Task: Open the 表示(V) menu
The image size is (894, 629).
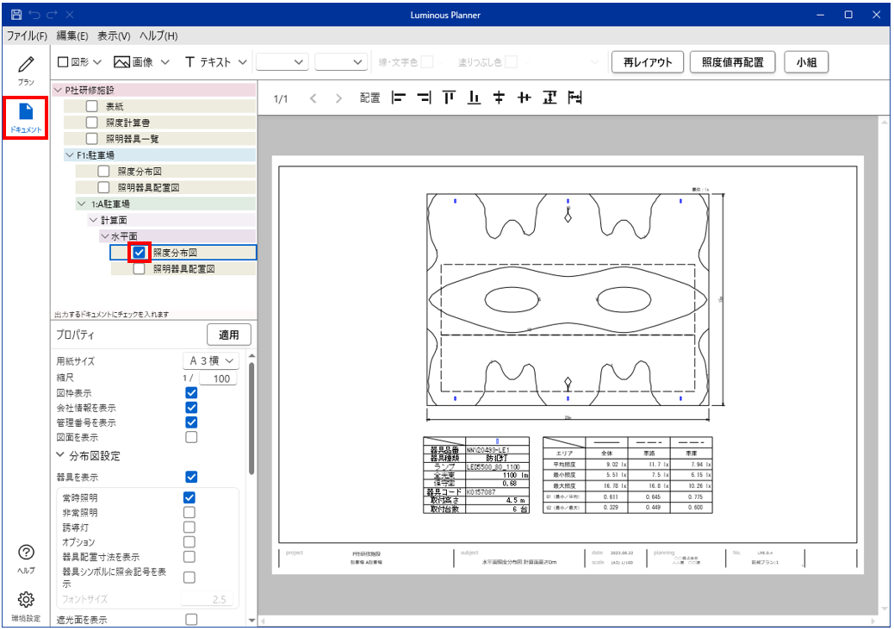Action: (x=113, y=36)
